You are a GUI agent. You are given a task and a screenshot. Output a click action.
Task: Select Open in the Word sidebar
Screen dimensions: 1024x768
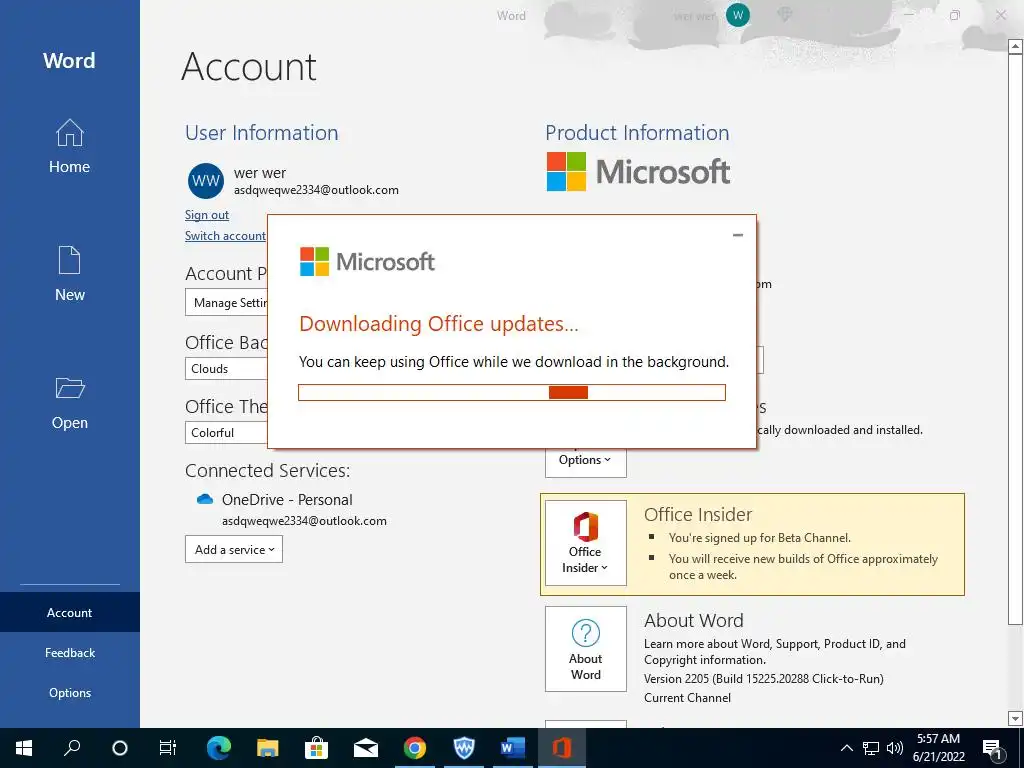69,403
